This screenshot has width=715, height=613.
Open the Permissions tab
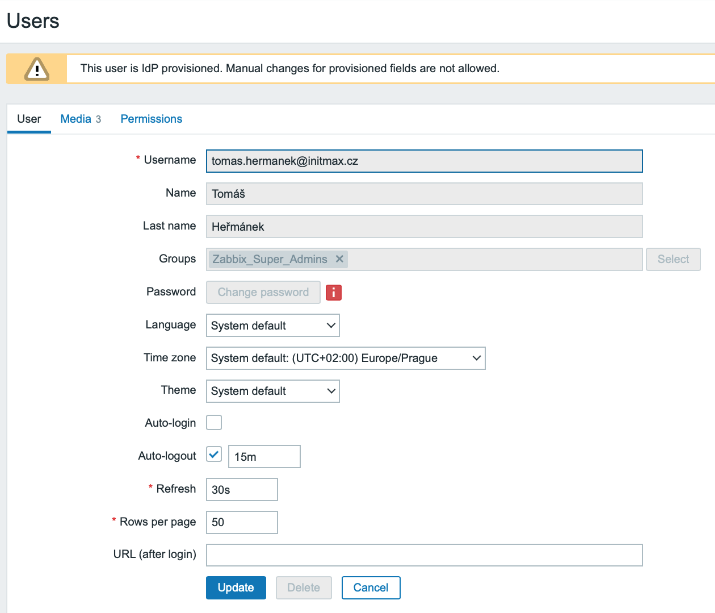[151, 119]
